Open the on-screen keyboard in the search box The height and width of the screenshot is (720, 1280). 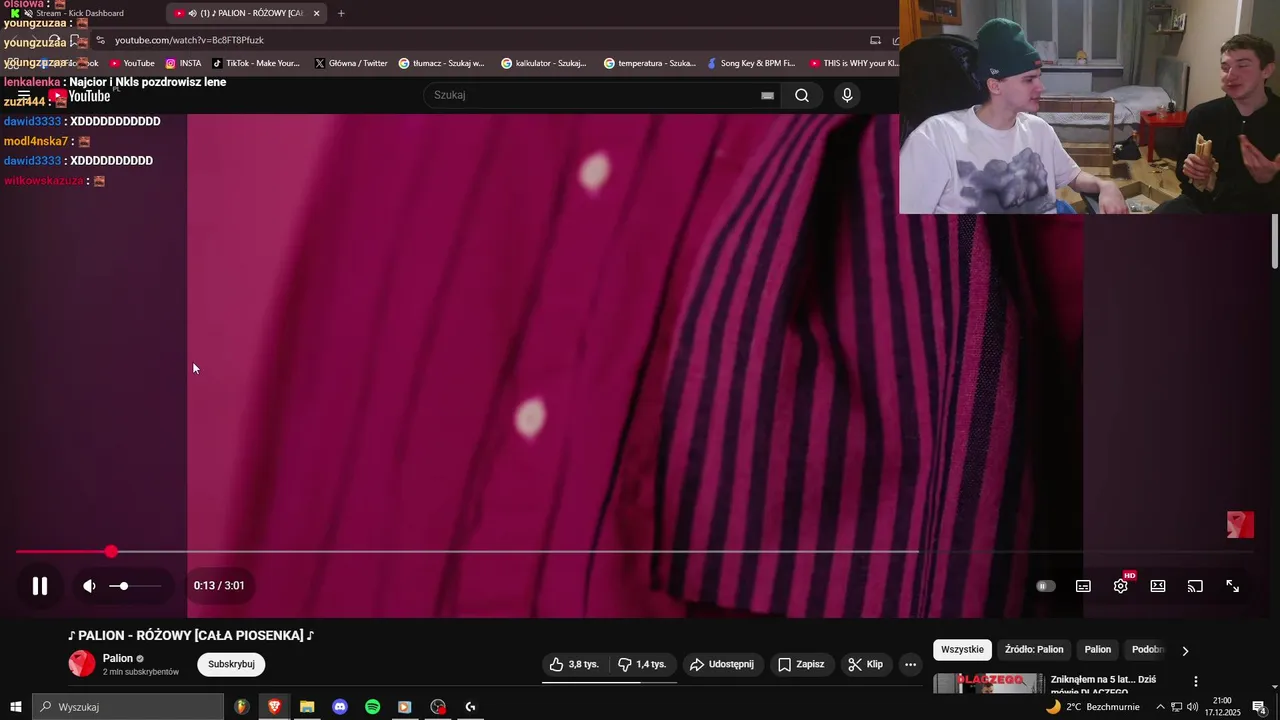[767, 95]
